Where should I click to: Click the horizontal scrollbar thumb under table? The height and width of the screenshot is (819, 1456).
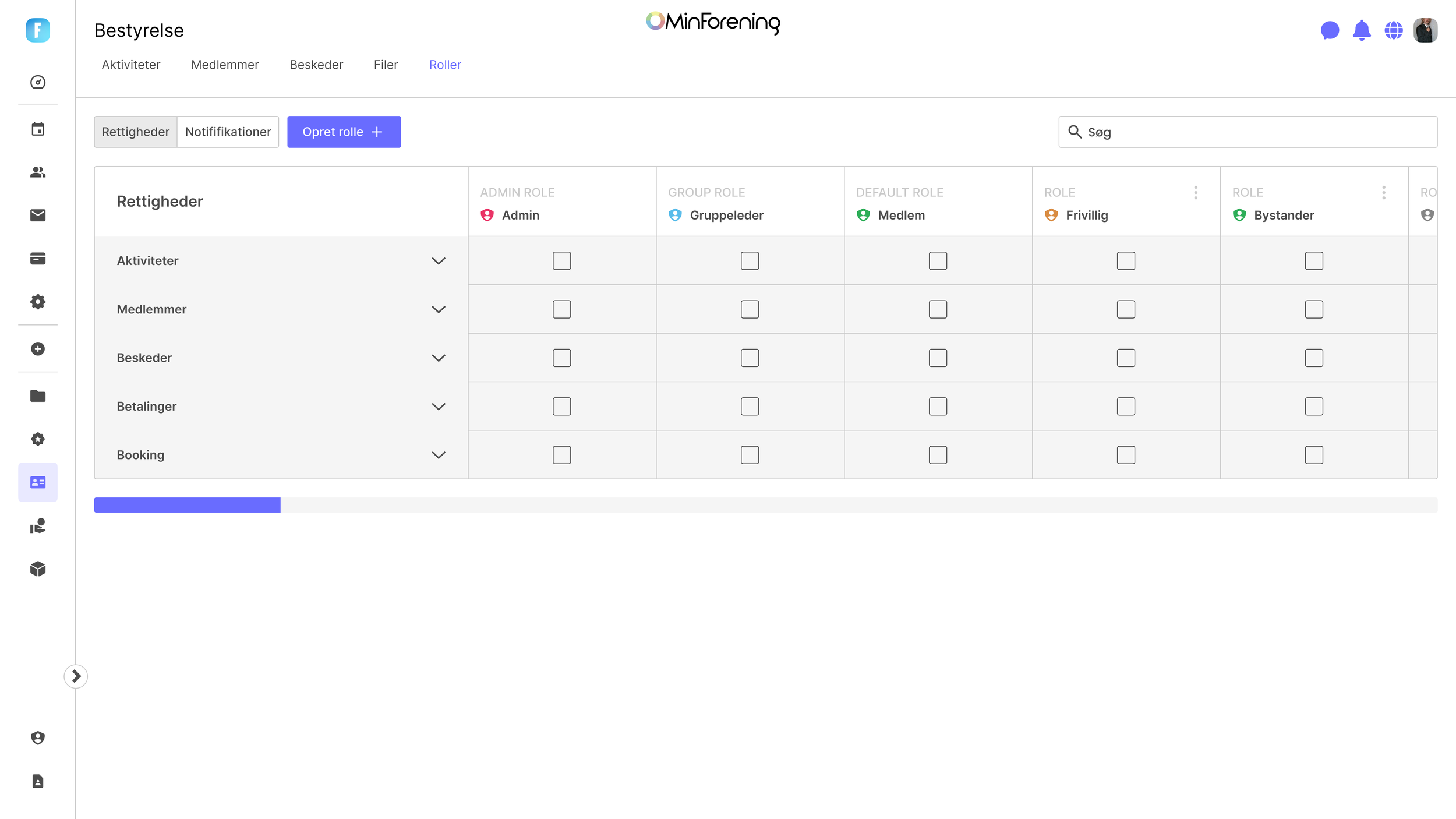[x=188, y=505]
